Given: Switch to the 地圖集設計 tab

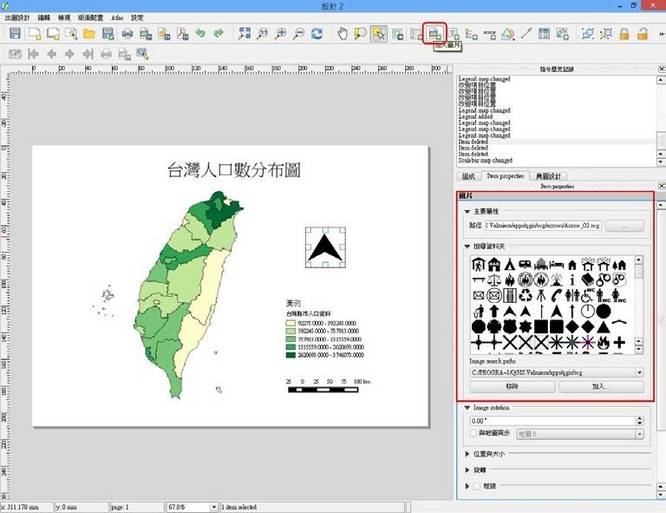Looking at the screenshot, I should [x=548, y=176].
